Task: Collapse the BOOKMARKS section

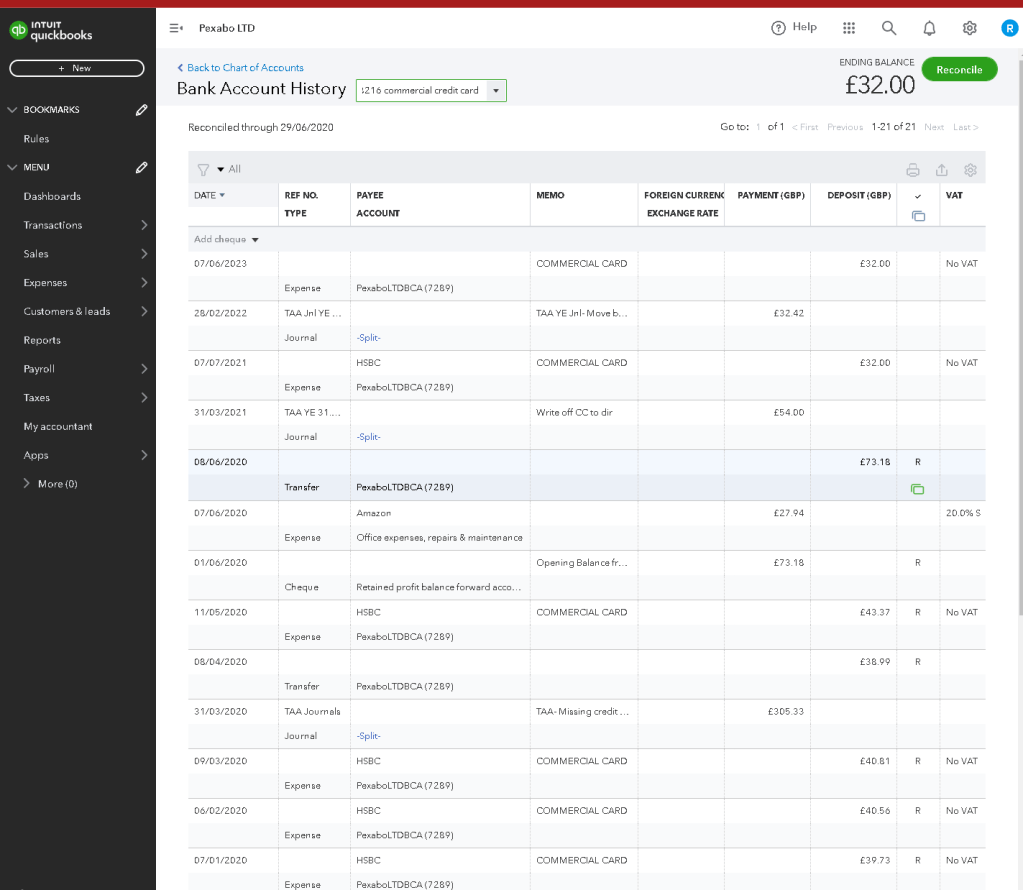Action: [x=12, y=110]
